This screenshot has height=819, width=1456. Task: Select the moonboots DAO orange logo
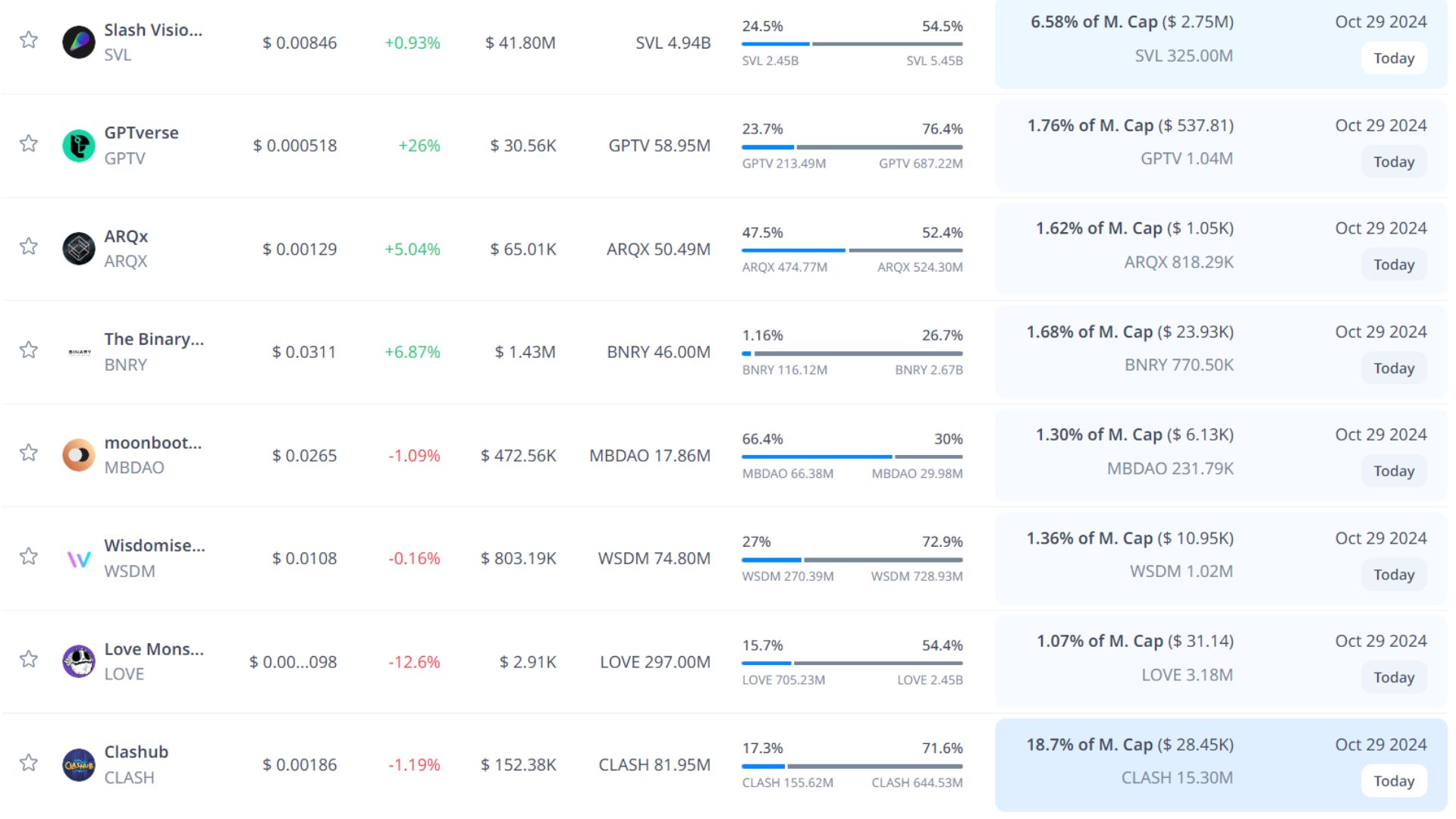pyautogui.click(x=79, y=455)
